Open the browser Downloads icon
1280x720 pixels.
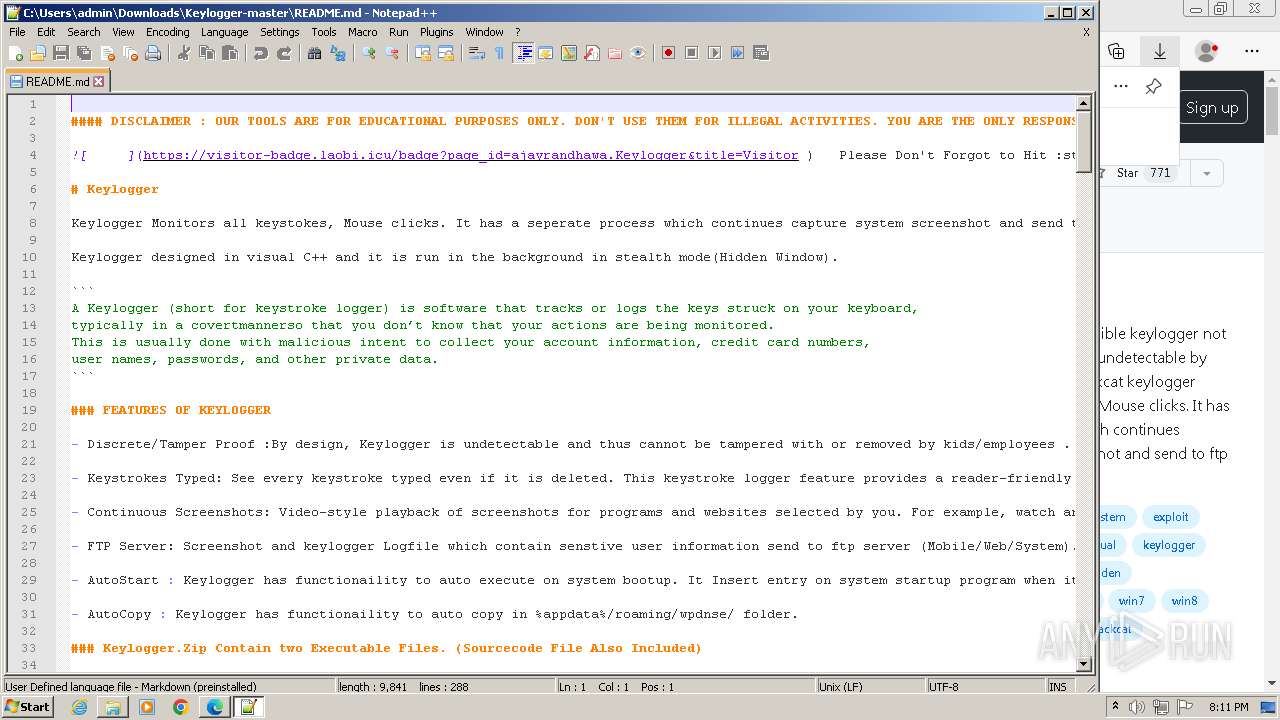[1160, 51]
